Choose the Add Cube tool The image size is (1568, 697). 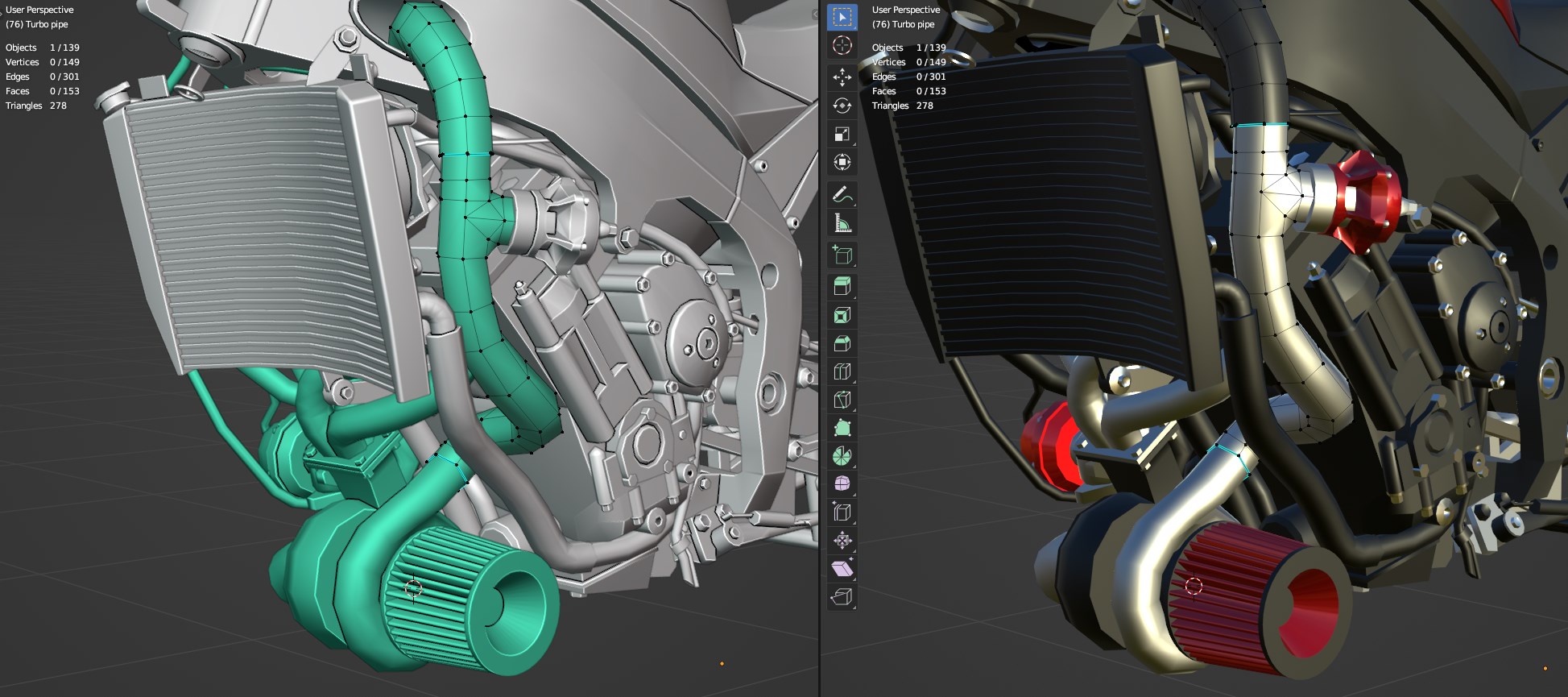(842, 255)
